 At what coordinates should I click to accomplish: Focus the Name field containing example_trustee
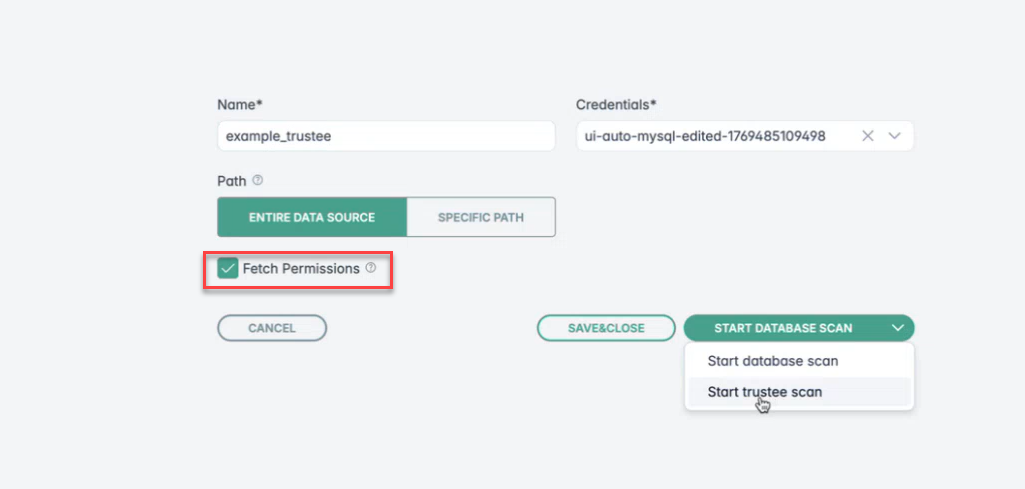coord(385,136)
